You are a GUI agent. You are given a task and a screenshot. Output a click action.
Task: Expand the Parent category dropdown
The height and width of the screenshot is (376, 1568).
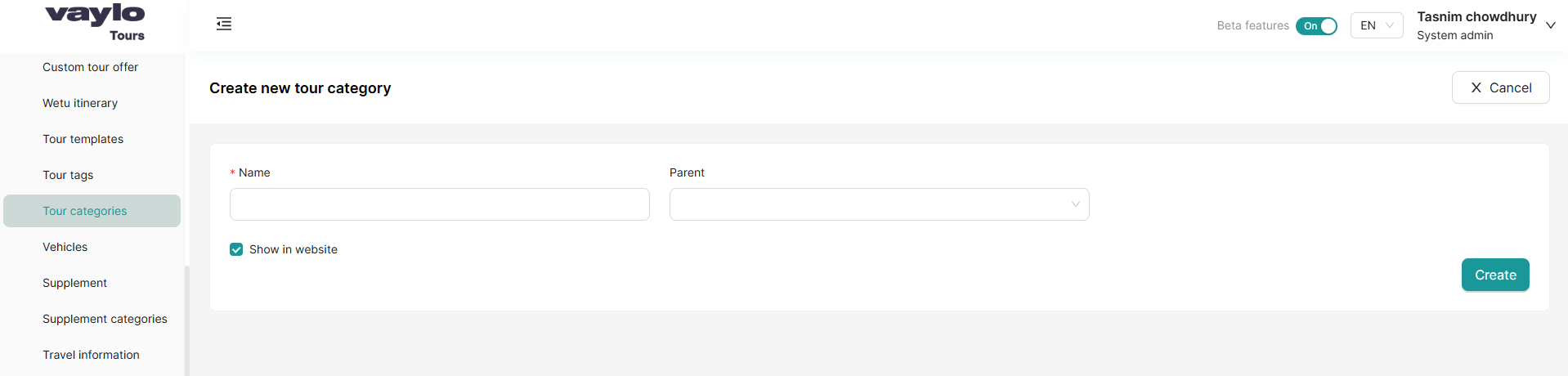pos(879,204)
